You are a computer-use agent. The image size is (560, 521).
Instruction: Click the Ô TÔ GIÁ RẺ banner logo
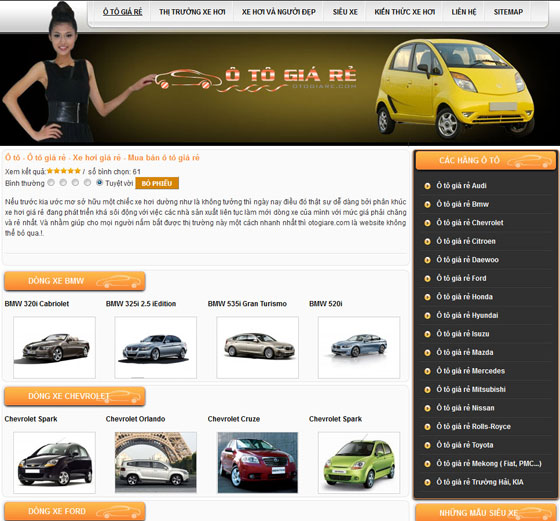(x=255, y=79)
